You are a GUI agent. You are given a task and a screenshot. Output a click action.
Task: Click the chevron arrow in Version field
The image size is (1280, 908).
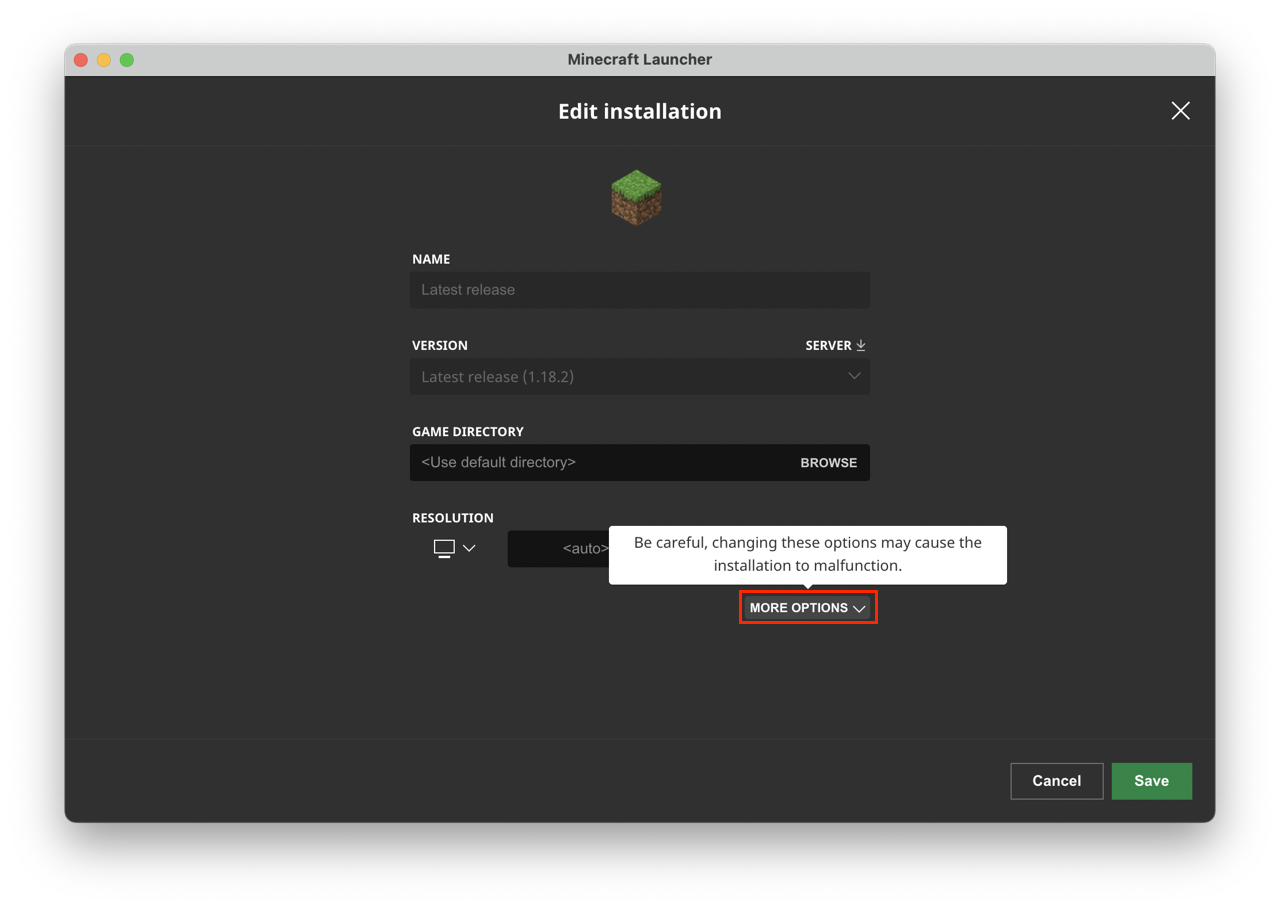point(854,376)
